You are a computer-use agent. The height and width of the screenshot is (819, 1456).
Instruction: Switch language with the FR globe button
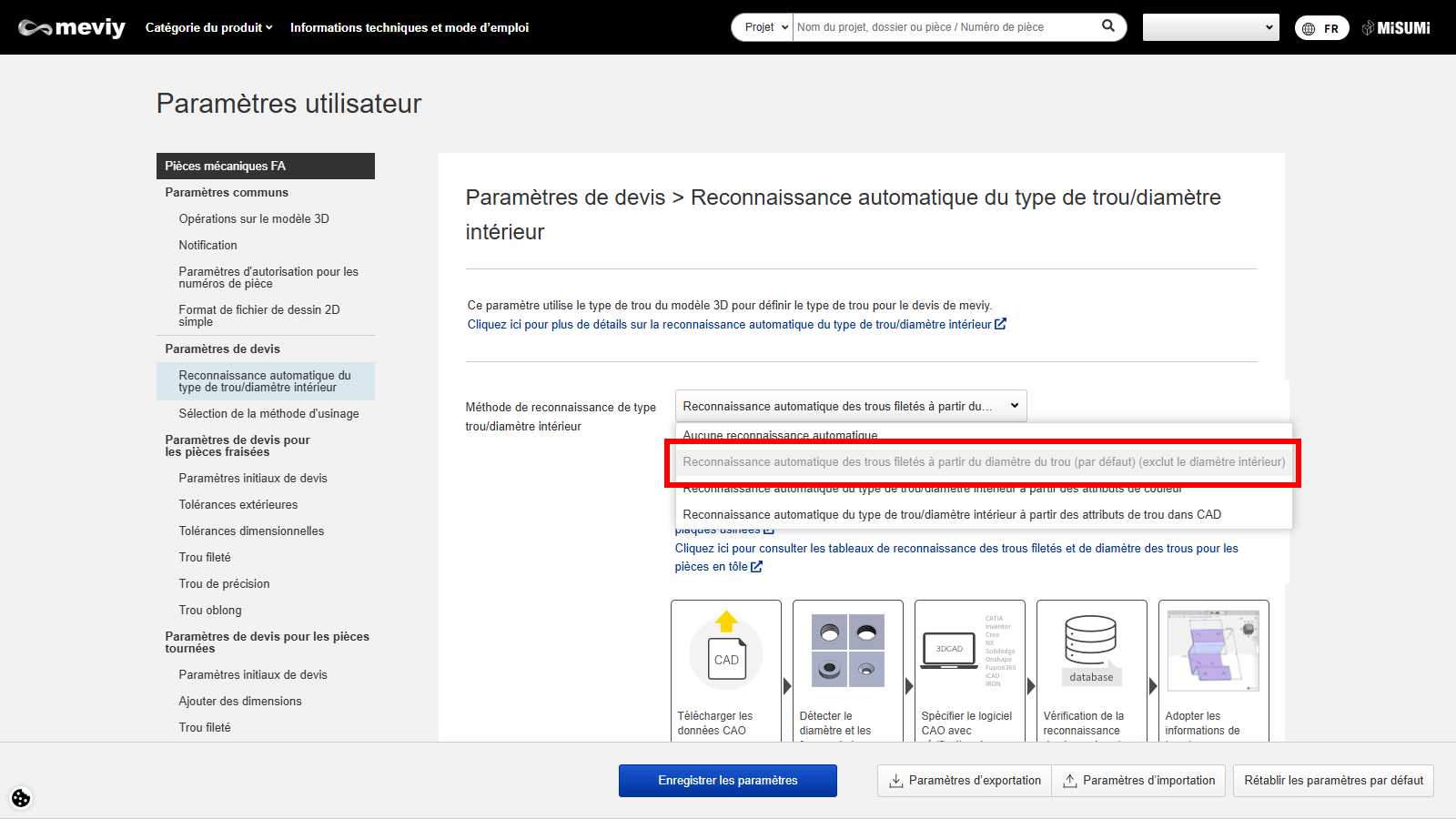(1321, 28)
